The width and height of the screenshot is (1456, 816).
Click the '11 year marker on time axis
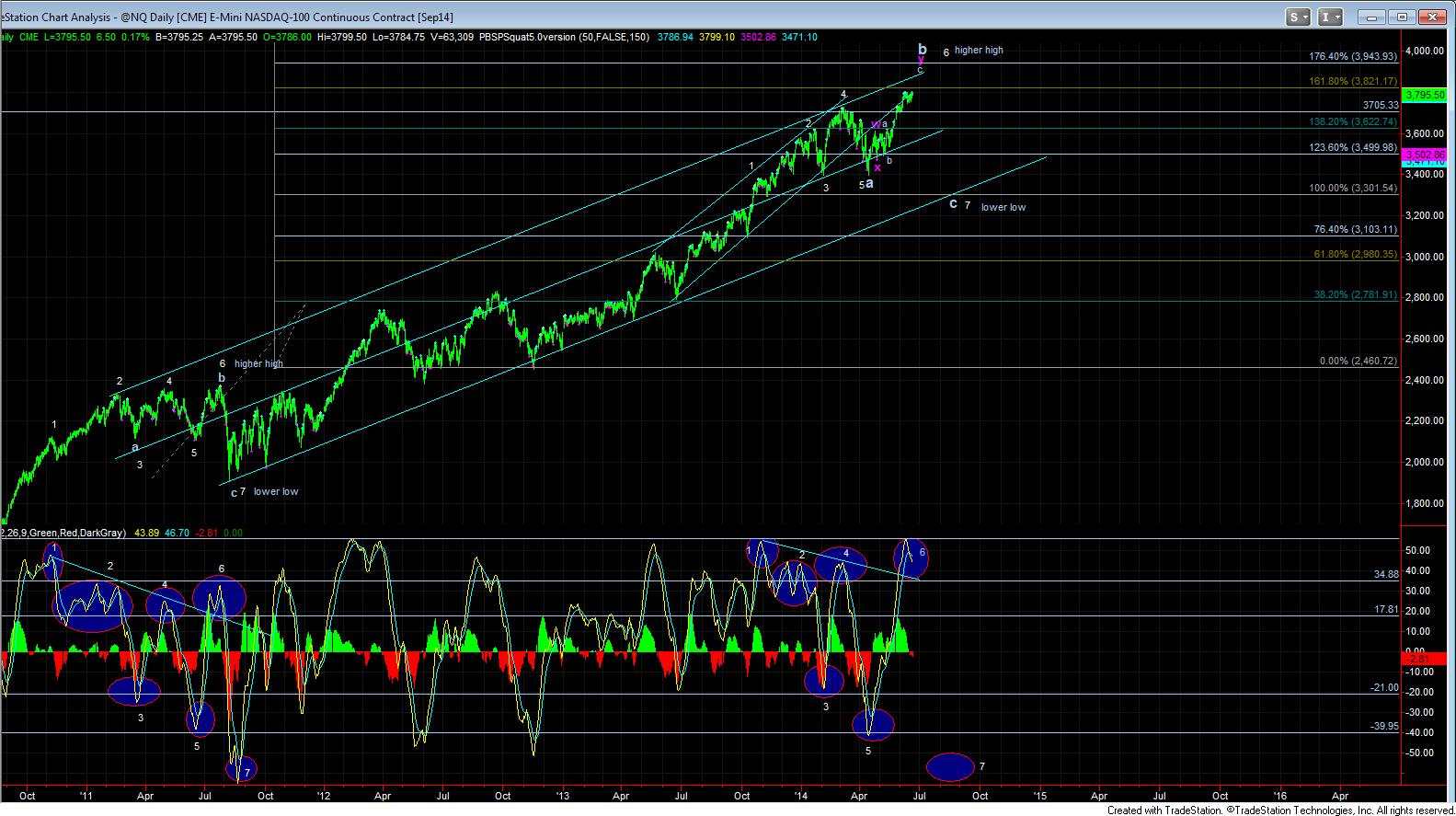click(x=86, y=795)
